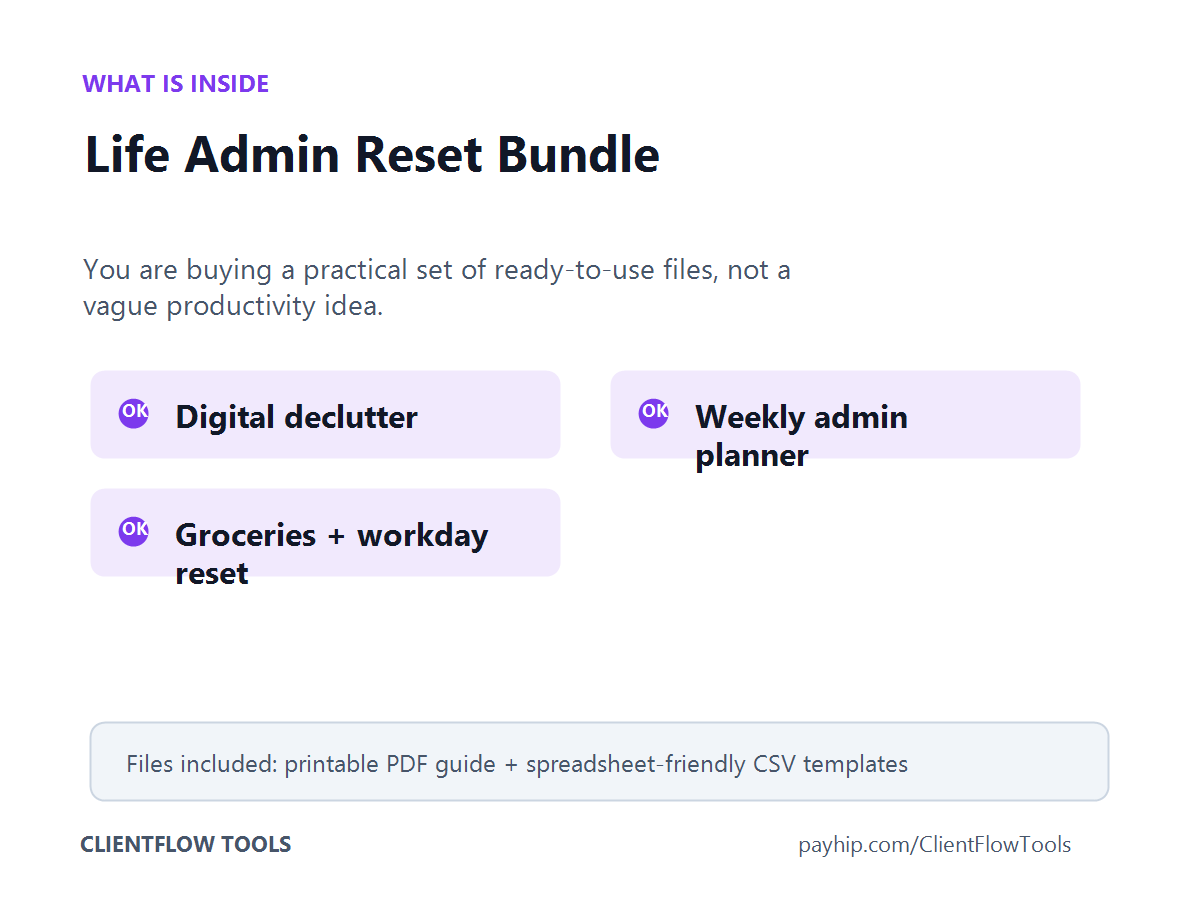Viewport: 1200px width, 900px height.
Task: Select the Digital declutter card title
Action: [x=296, y=417]
